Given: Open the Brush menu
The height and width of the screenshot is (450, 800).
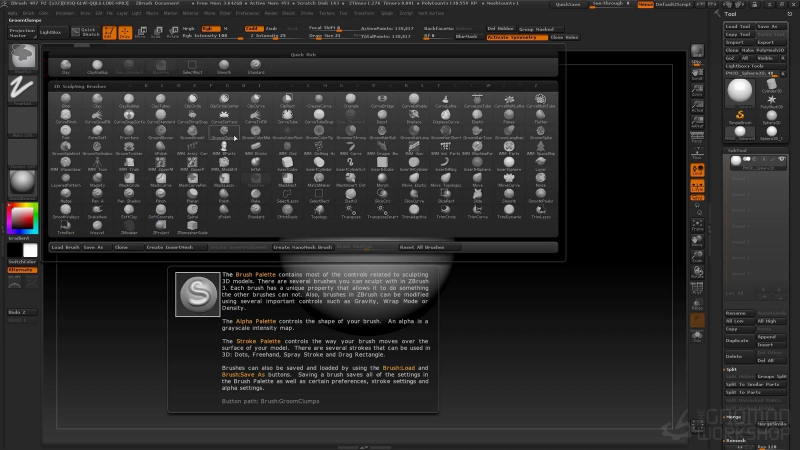Looking at the screenshot, I should pos(29,13).
